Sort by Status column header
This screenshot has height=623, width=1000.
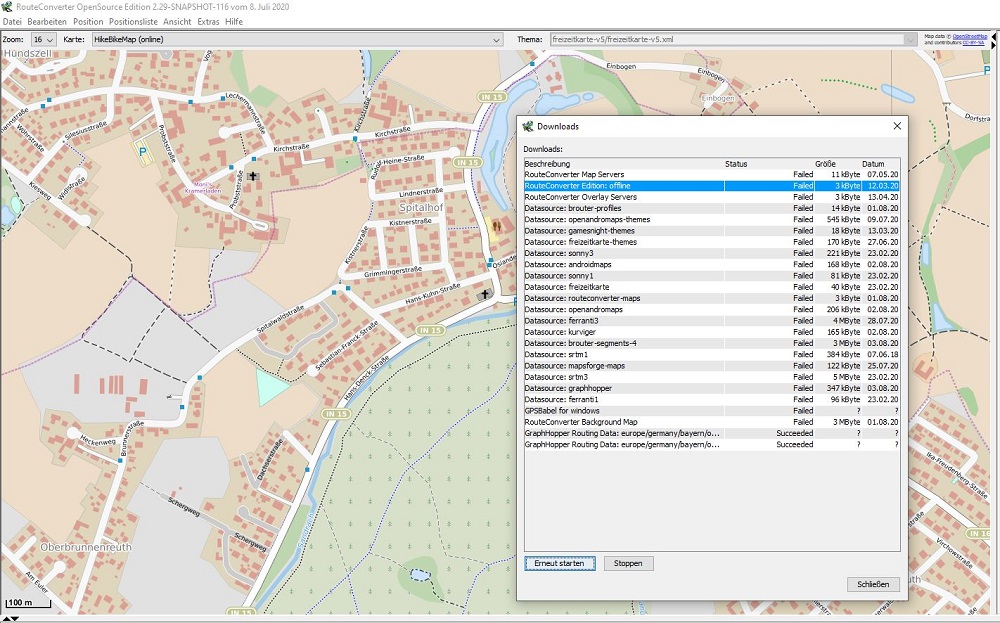(769, 164)
